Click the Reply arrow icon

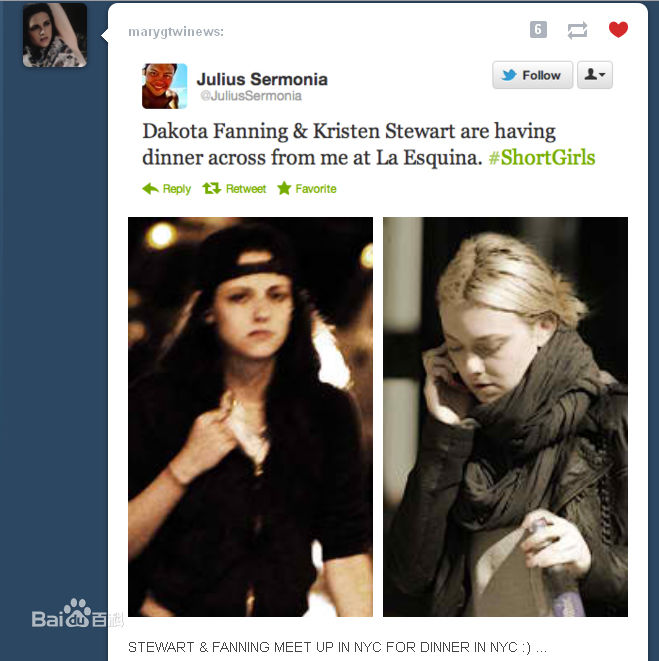(151, 188)
